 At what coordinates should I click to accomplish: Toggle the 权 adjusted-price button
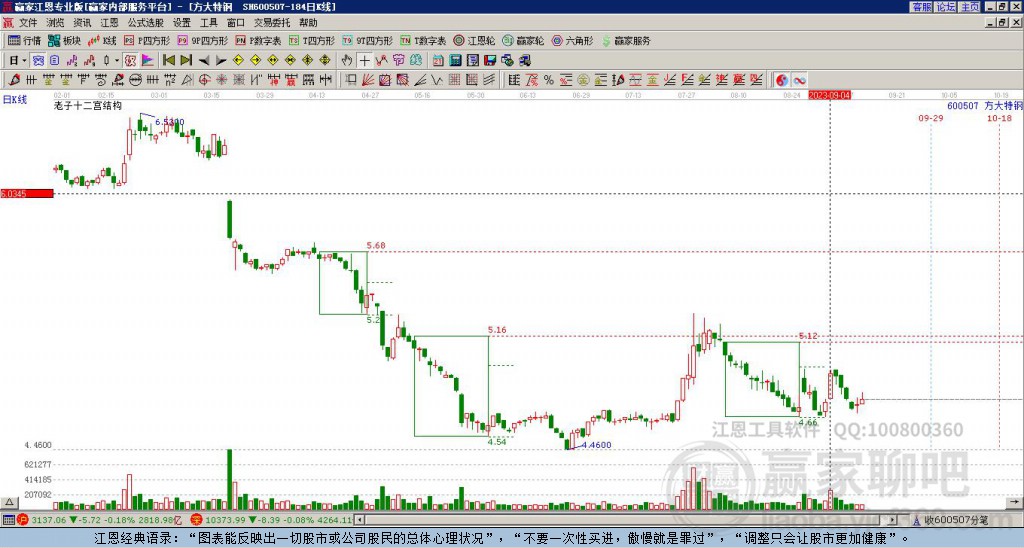point(130,61)
